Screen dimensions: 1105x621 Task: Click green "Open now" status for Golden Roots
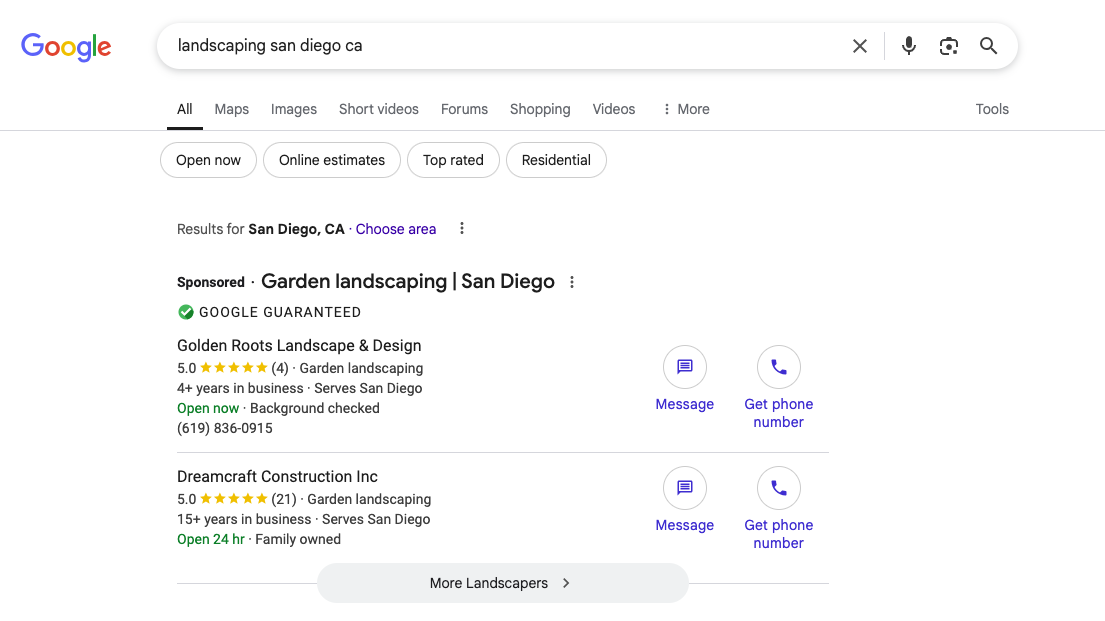(208, 408)
